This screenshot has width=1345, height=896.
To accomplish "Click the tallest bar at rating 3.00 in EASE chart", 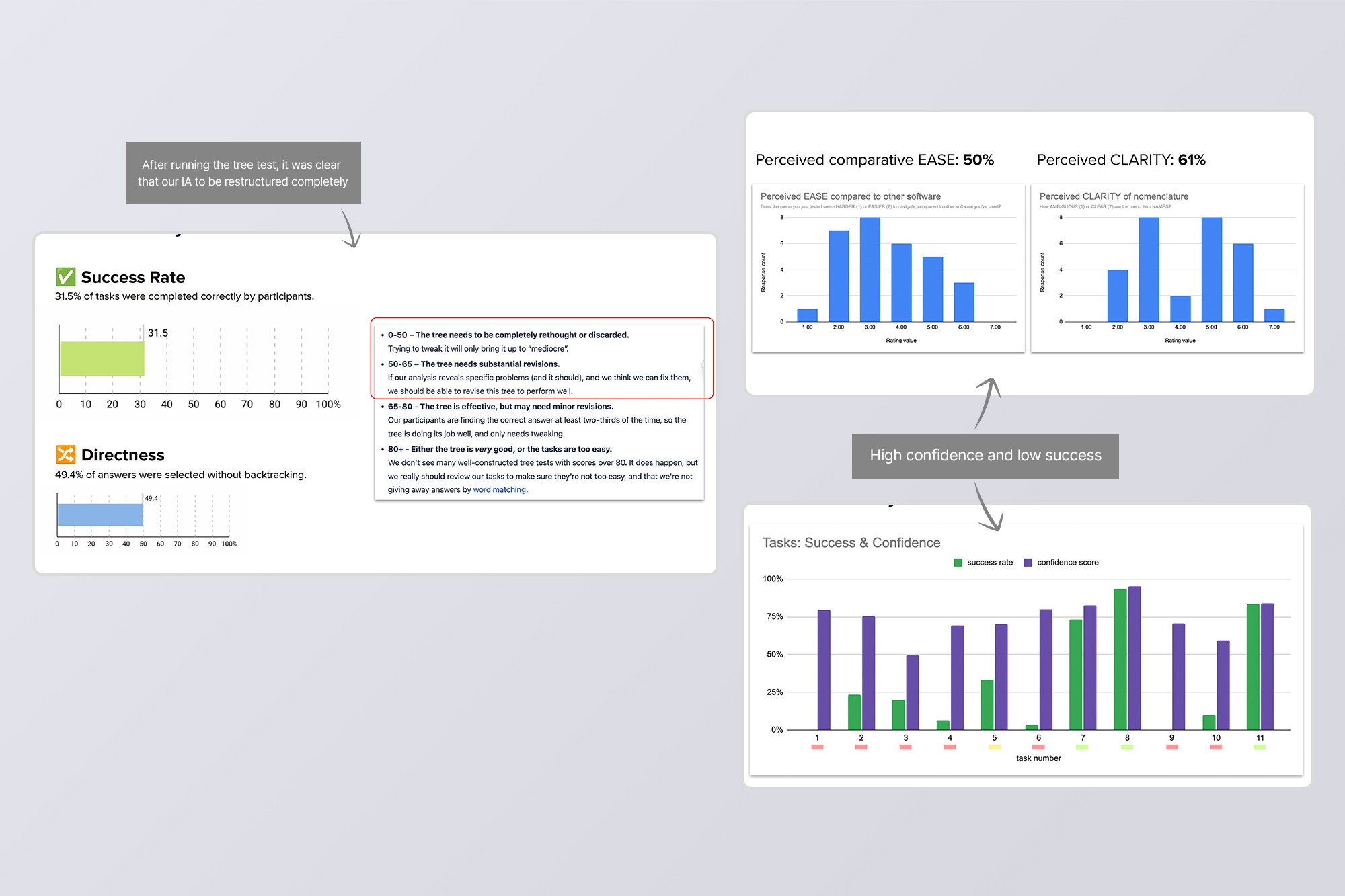I will [870, 269].
